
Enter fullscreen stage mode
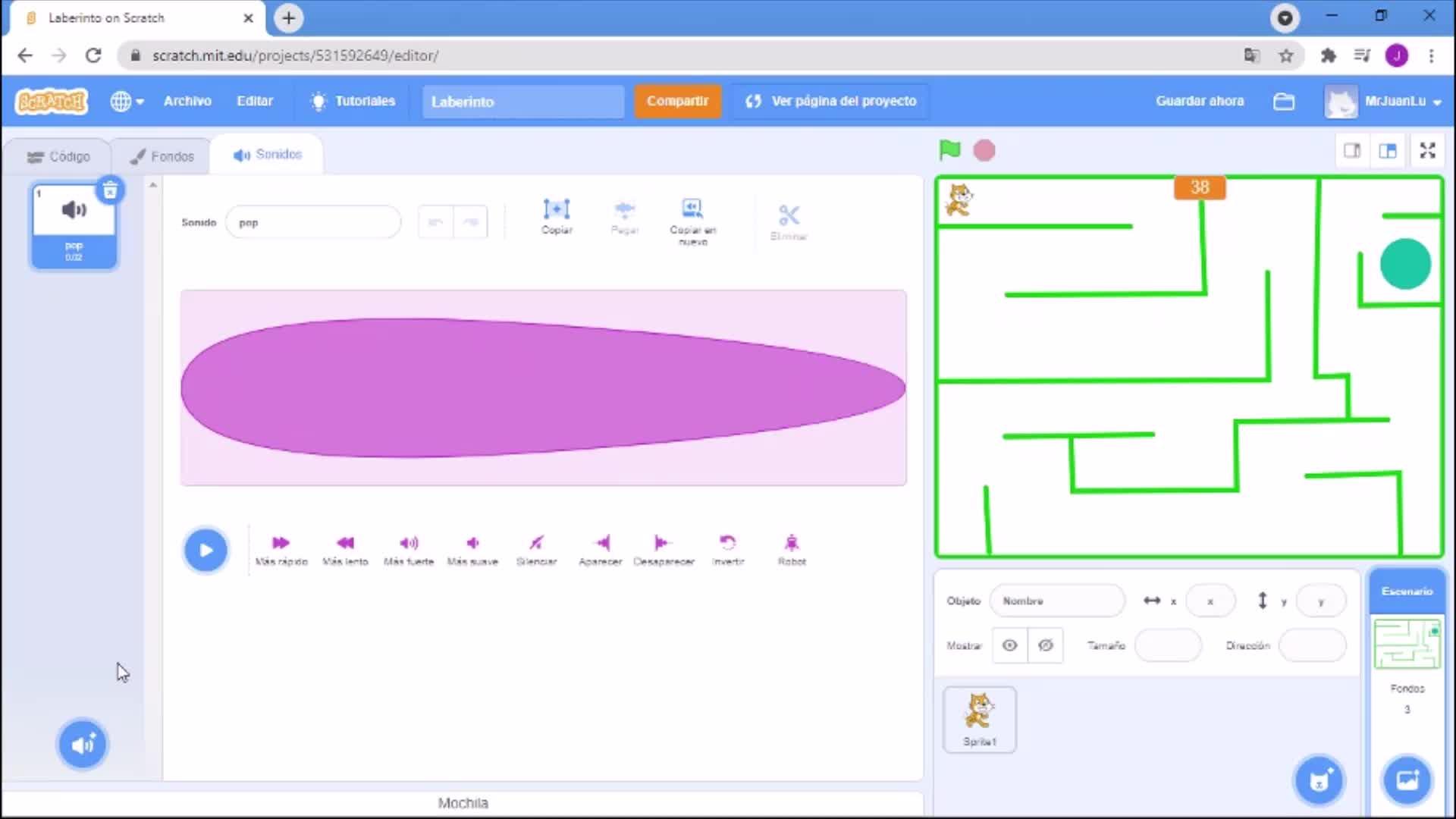(1427, 150)
